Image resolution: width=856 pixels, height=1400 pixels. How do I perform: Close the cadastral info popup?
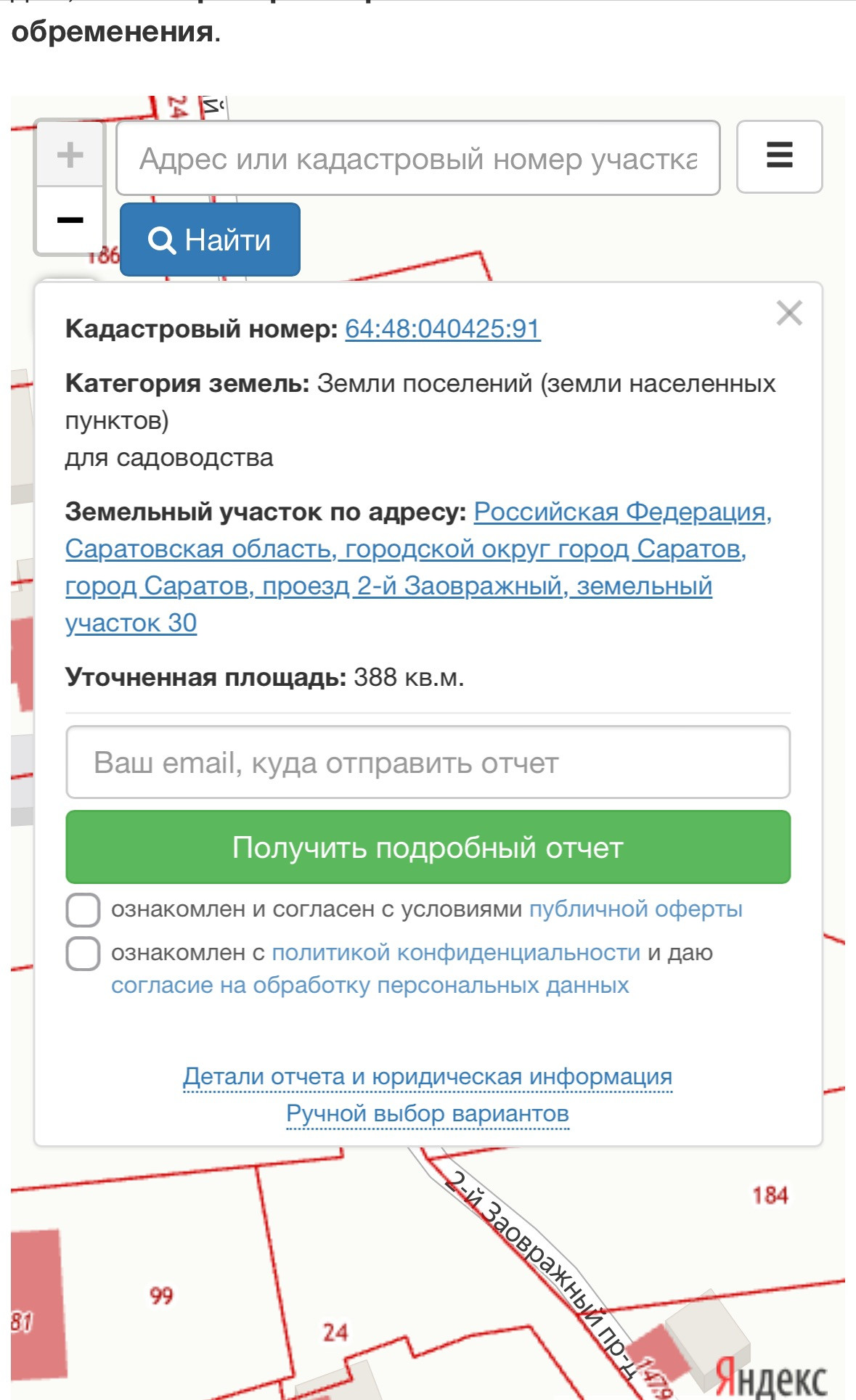click(x=788, y=314)
